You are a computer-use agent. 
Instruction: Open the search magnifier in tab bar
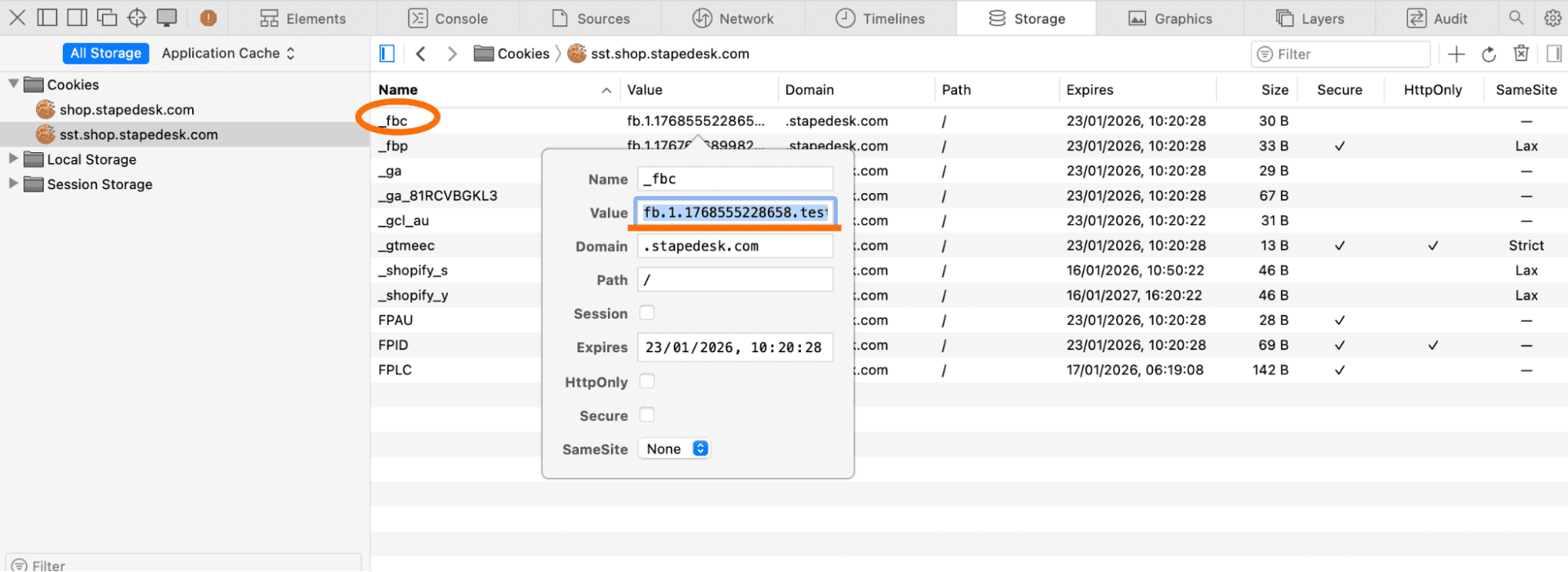(1516, 18)
